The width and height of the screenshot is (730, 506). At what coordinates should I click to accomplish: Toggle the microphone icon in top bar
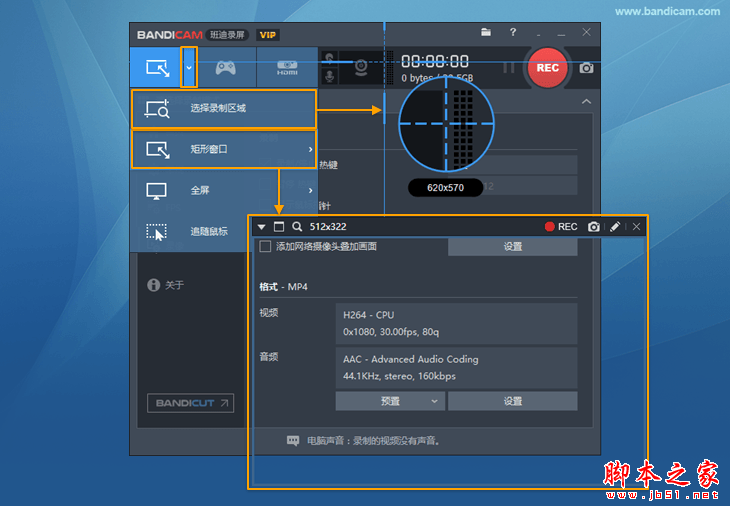tap(330, 76)
